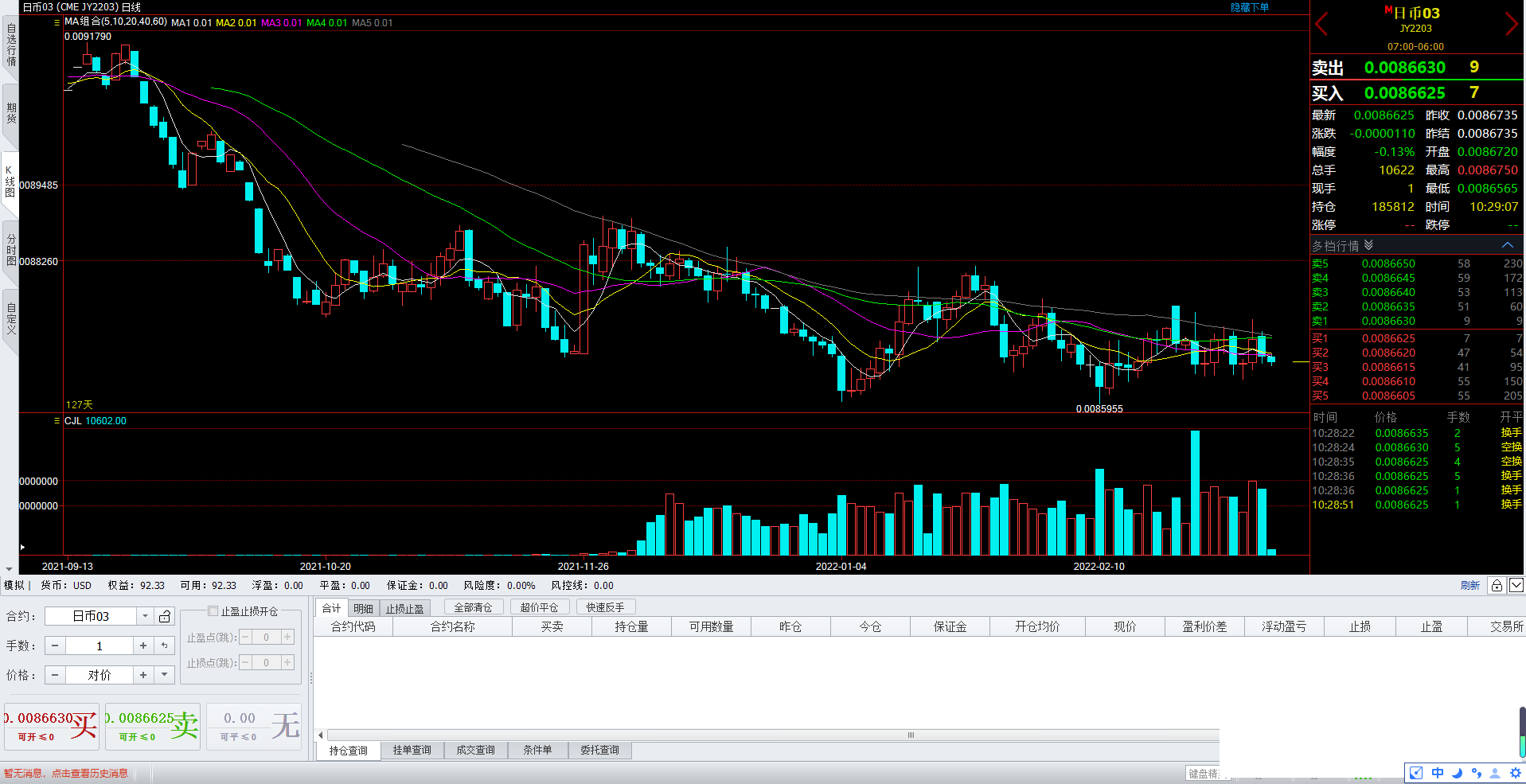Collapse the depth panel with the up chevron
The image size is (1526, 784).
(x=1508, y=245)
